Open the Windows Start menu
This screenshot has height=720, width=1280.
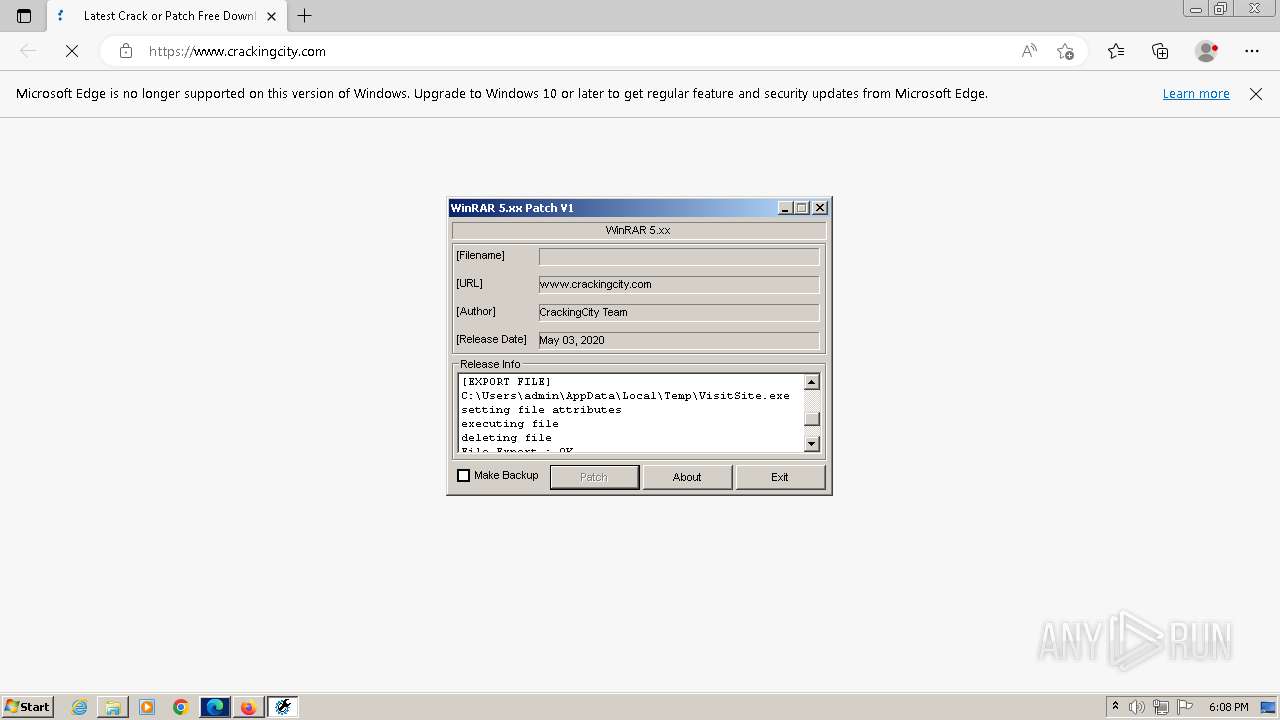[x=28, y=707]
